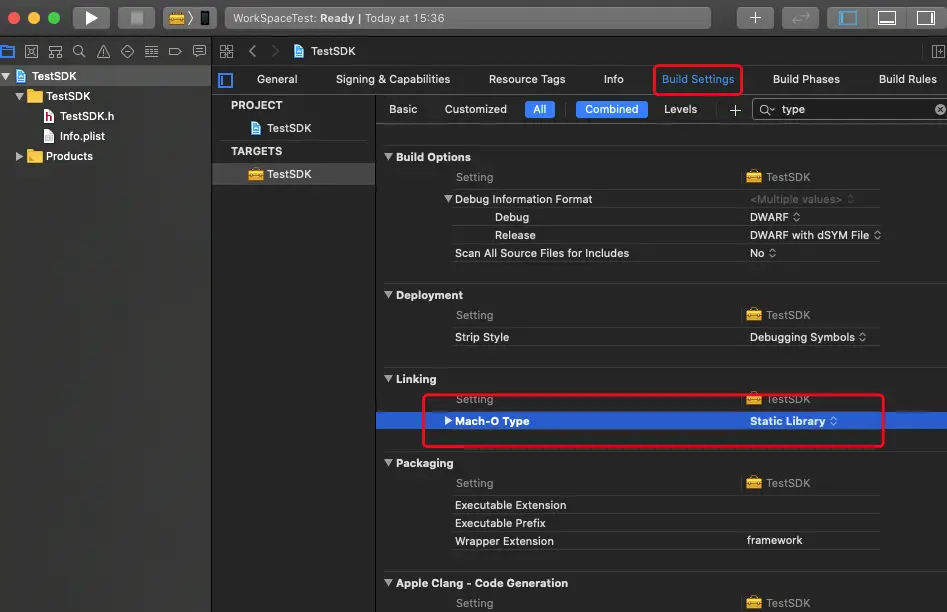Select the Info.plist file
Viewport: 947px width, 612px height.
tap(74, 137)
